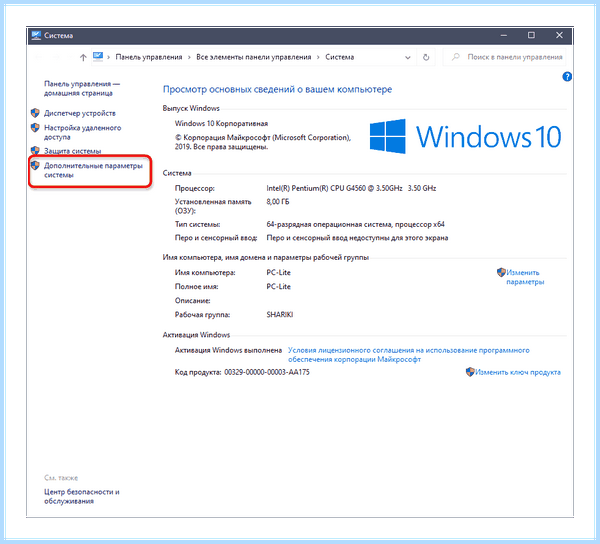
Task: Click shield icon beside Дополнительные параметры системы
Action: click(x=35, y=165)
